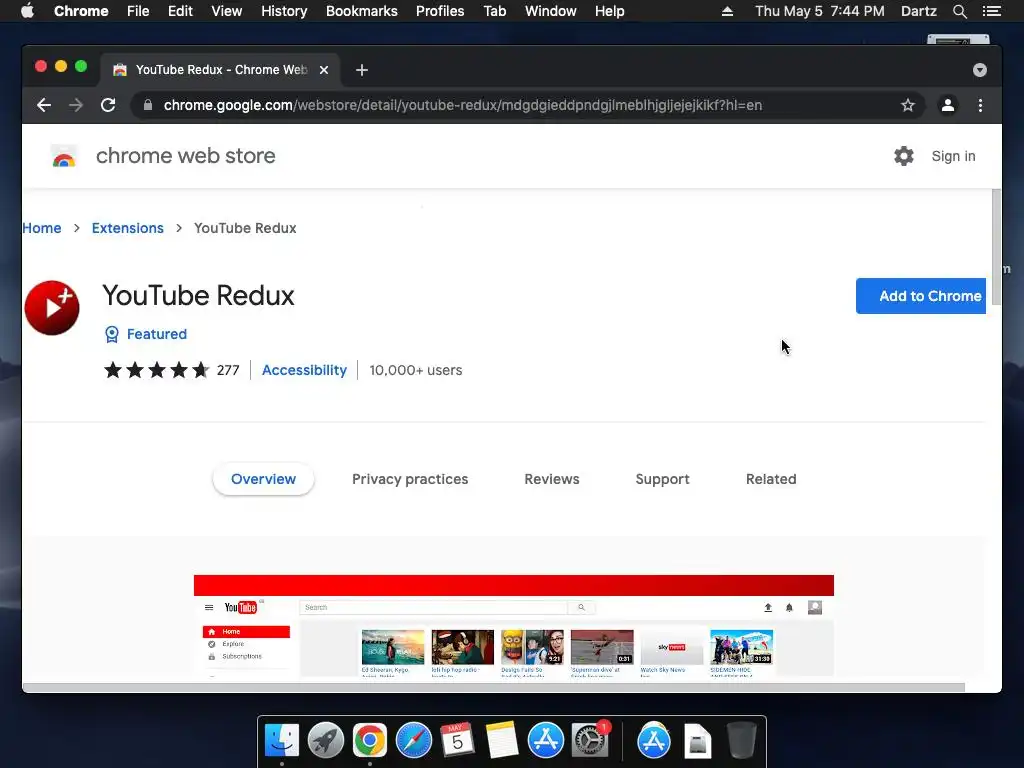1024x768 pixels.
Task: Open the Apple menu
Action: (27, 11)
